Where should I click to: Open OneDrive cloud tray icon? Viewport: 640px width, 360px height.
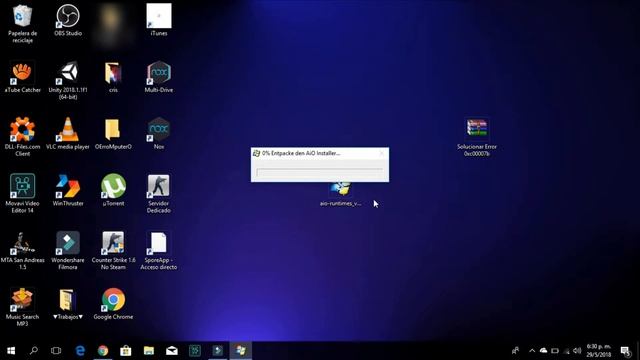point(543,351)
